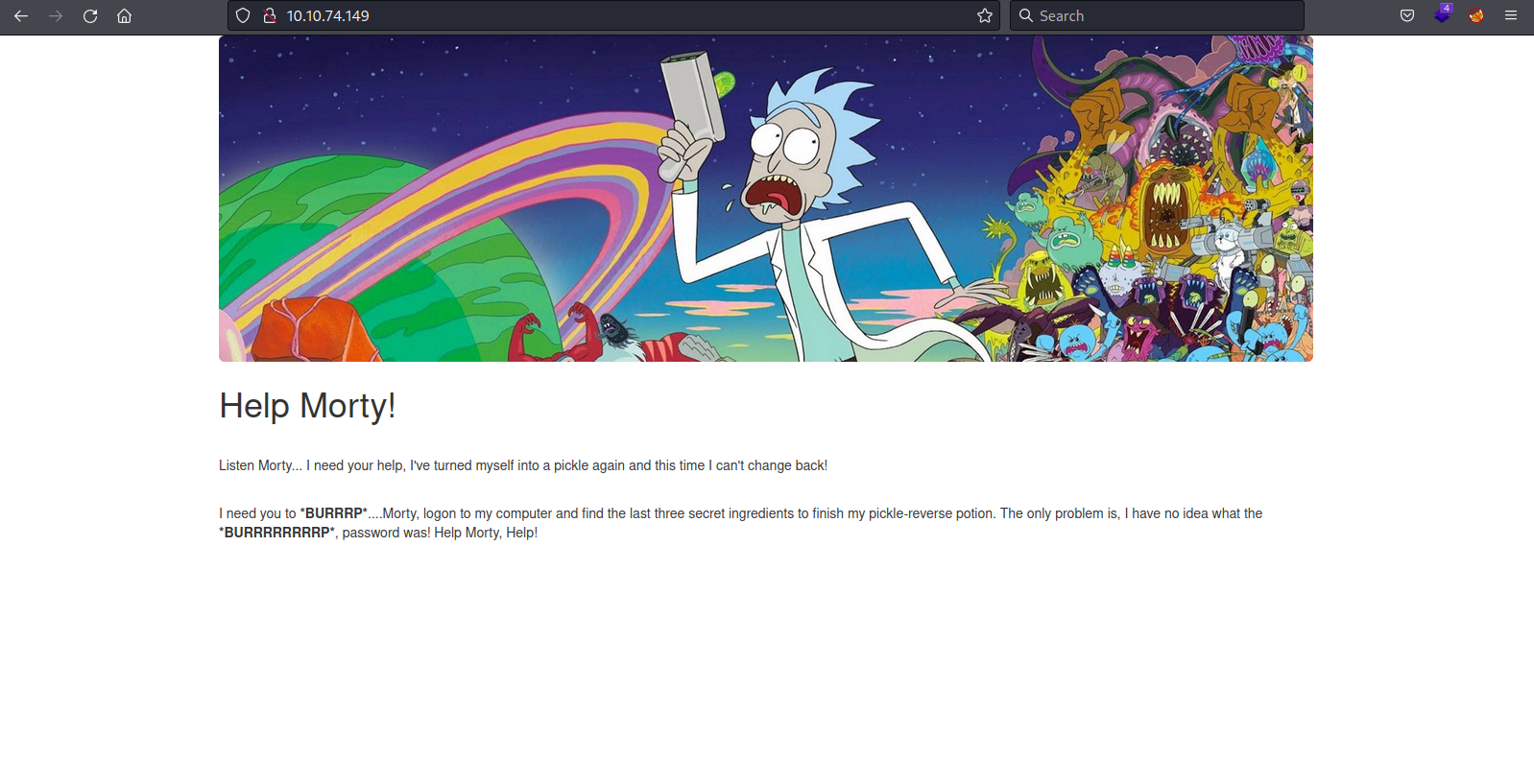Click the "Help Morty!" heading
The image size is (1534, 784).
tap(307, 406)
